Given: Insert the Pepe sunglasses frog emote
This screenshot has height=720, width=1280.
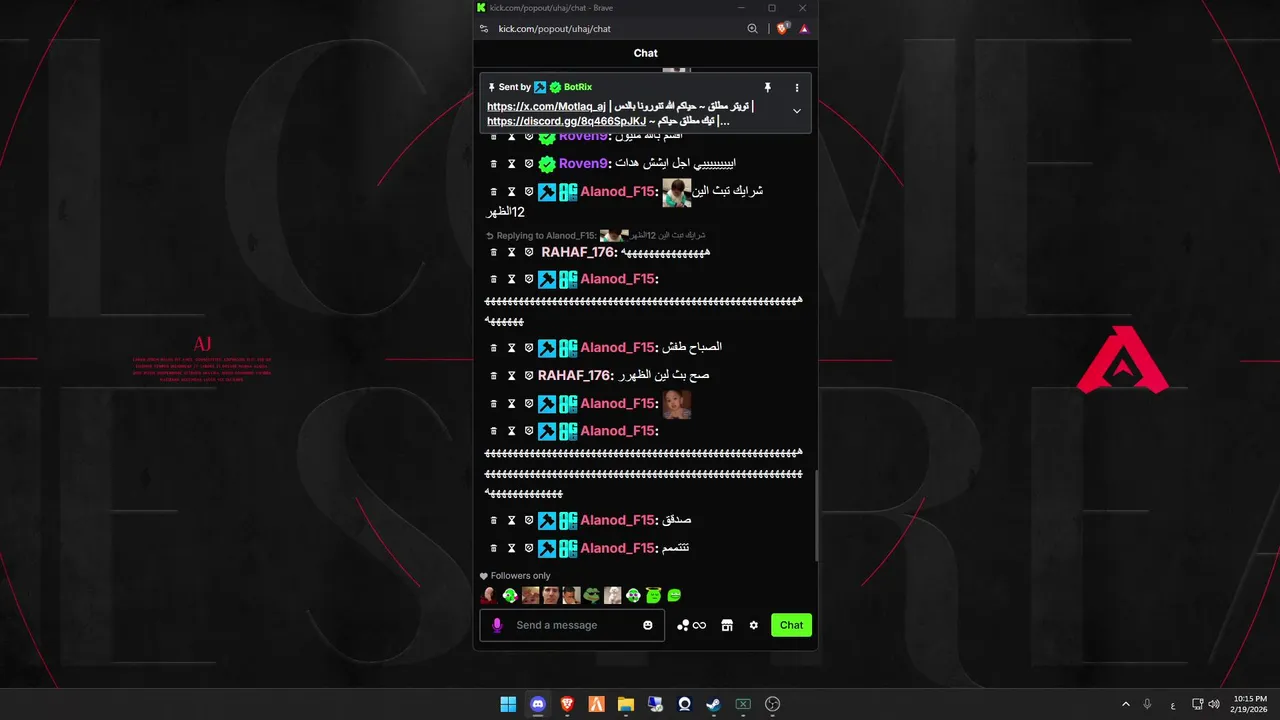Looking at the screenshot, I should tap(591, 596).
